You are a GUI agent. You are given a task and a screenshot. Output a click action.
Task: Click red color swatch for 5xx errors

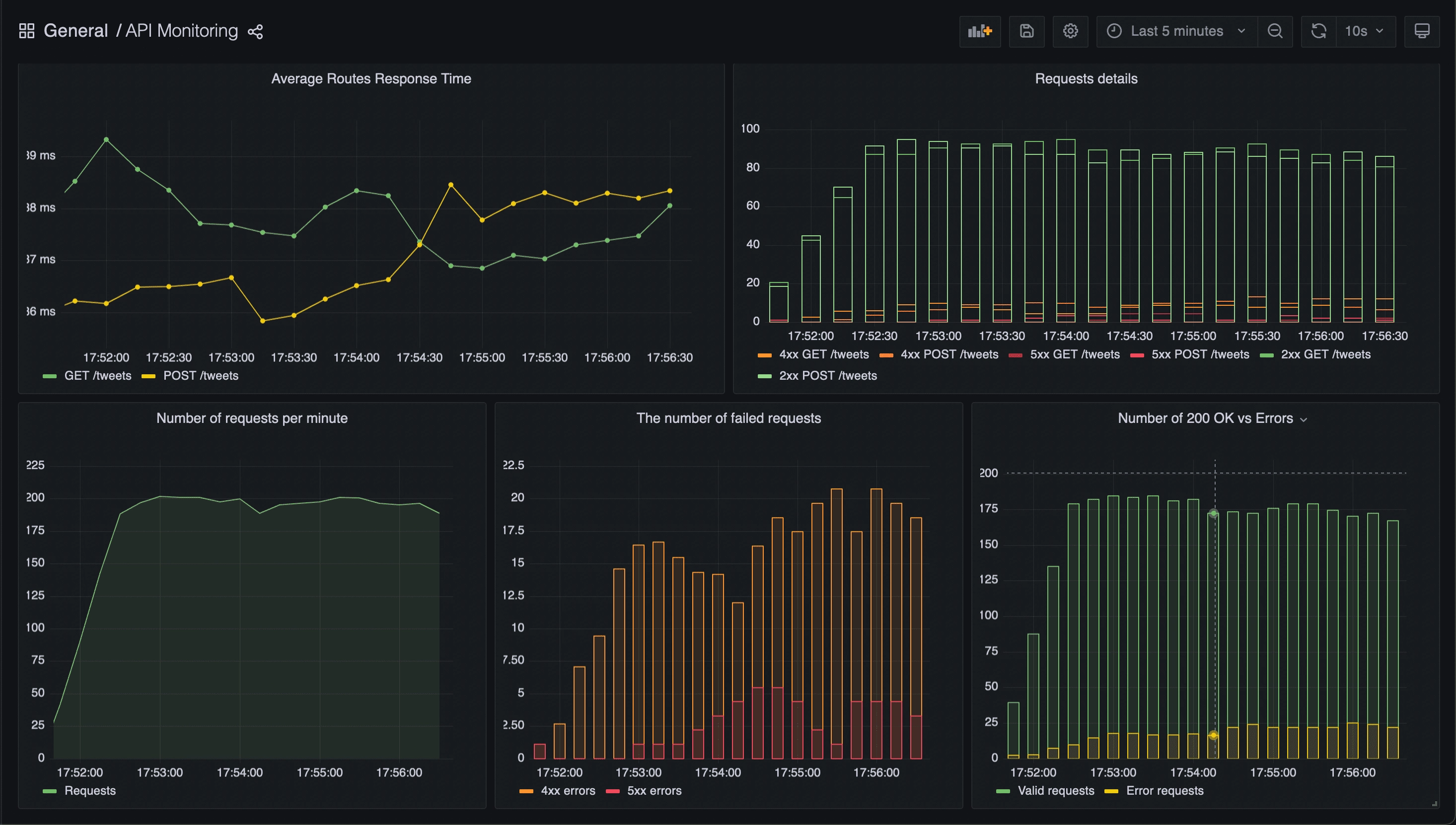pyautogui.click(x=613, y=791)
